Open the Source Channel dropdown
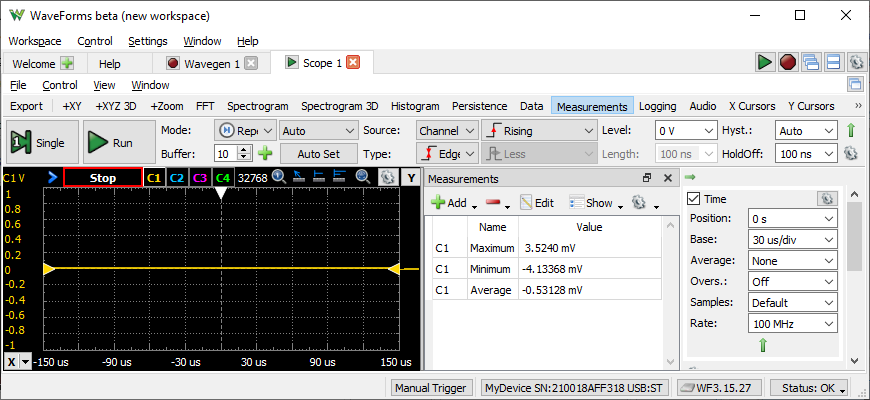This screenshot has height=400, width=870. click(x=447, y=131)
